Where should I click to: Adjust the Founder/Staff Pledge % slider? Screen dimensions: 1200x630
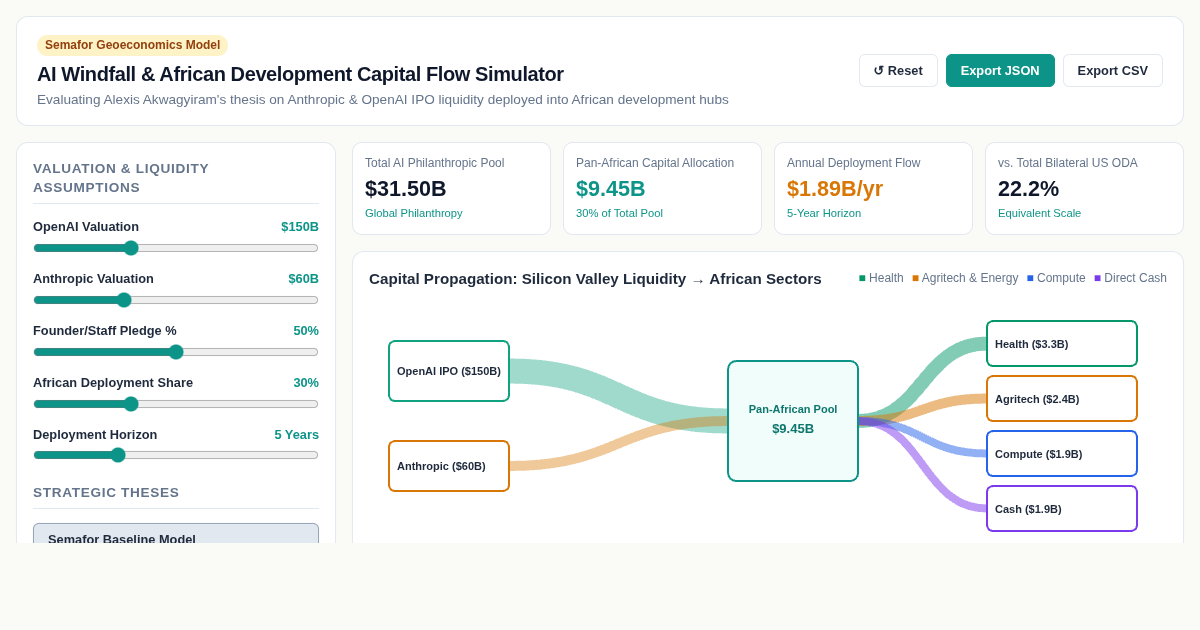[176, 352]
